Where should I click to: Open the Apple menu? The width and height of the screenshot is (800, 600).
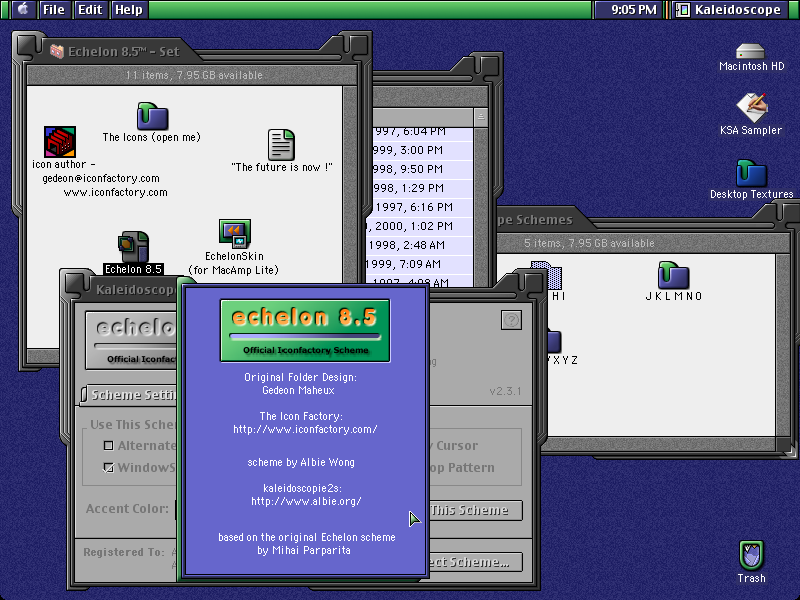click(22, 9)
